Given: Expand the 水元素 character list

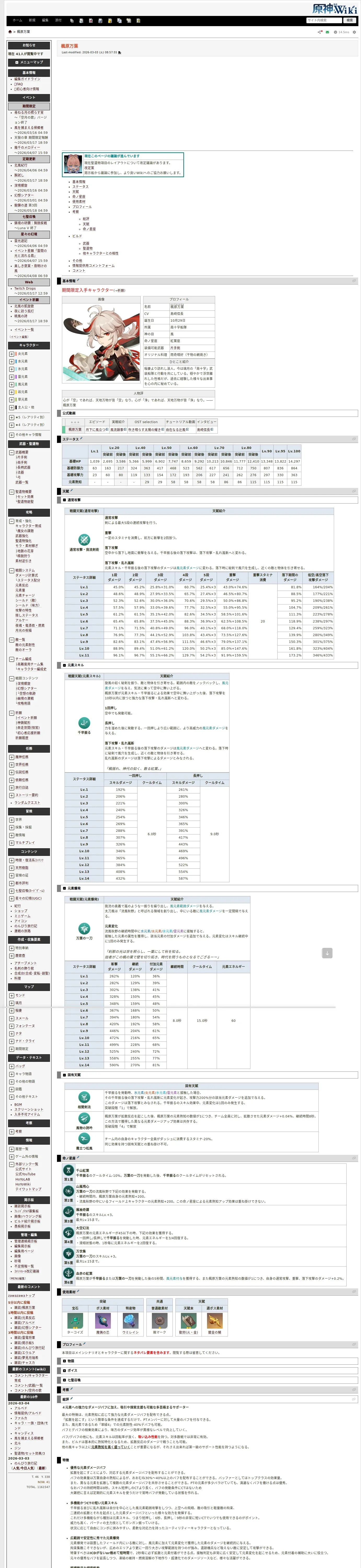Looking at the screenshot, I should point(12,362).
